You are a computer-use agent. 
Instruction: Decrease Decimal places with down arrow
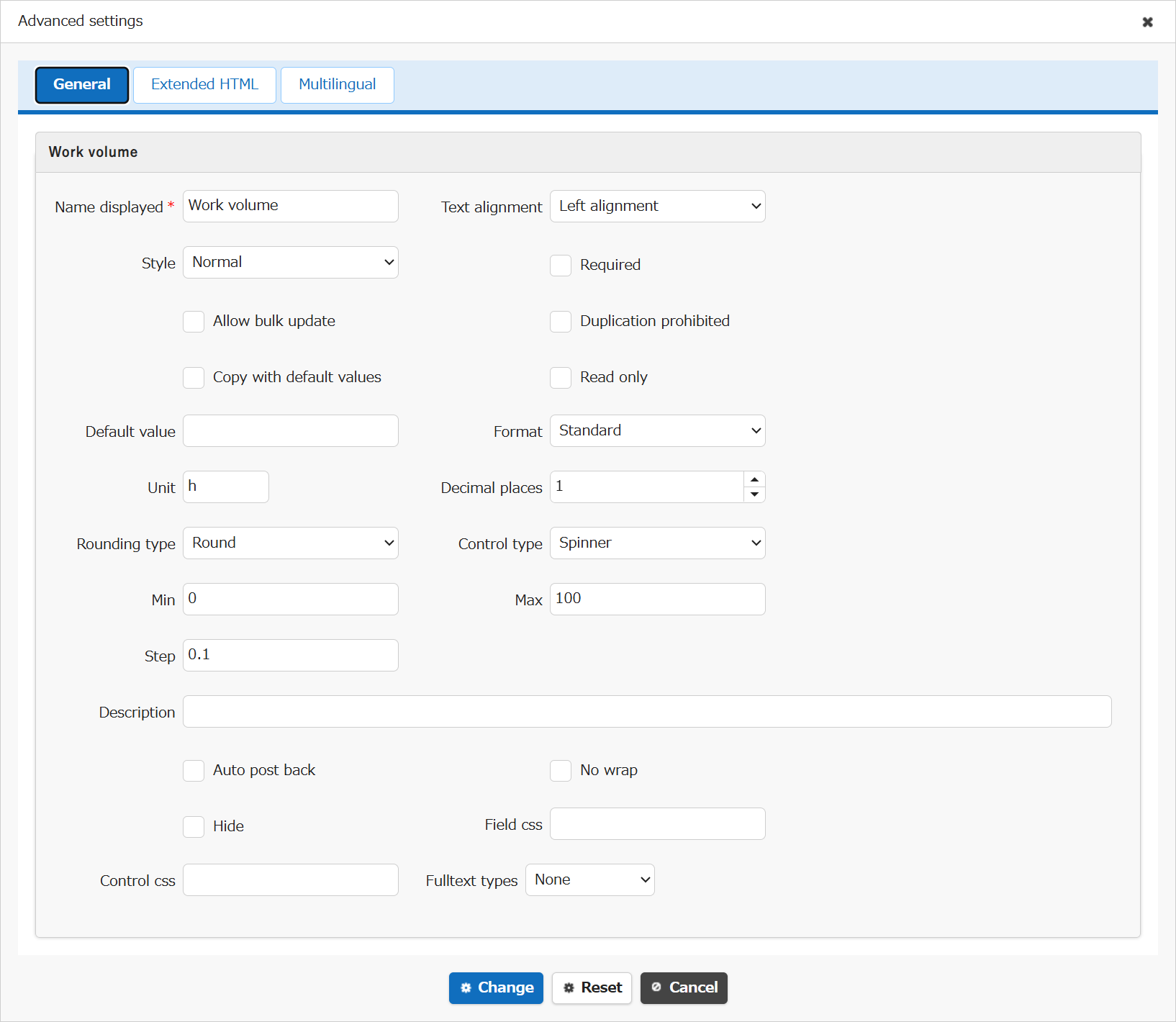click(x=754, y=494)
